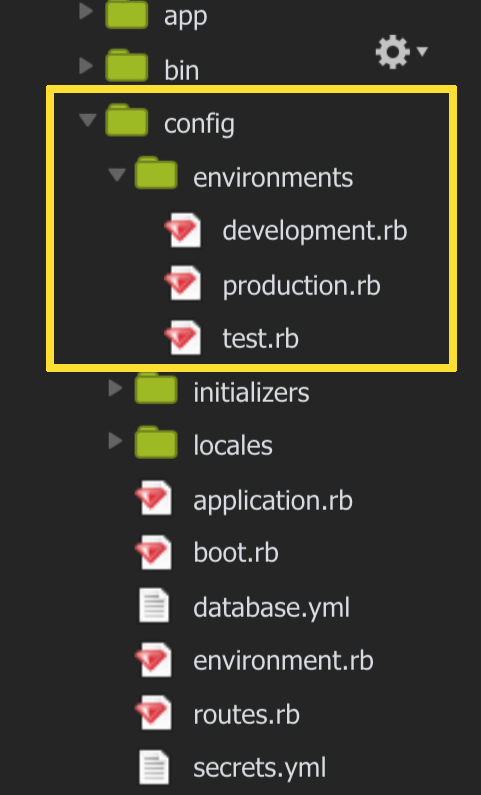Expand the locales folder arrow
The height and width of the screenshot is (795, 481).
click(116, 441)
